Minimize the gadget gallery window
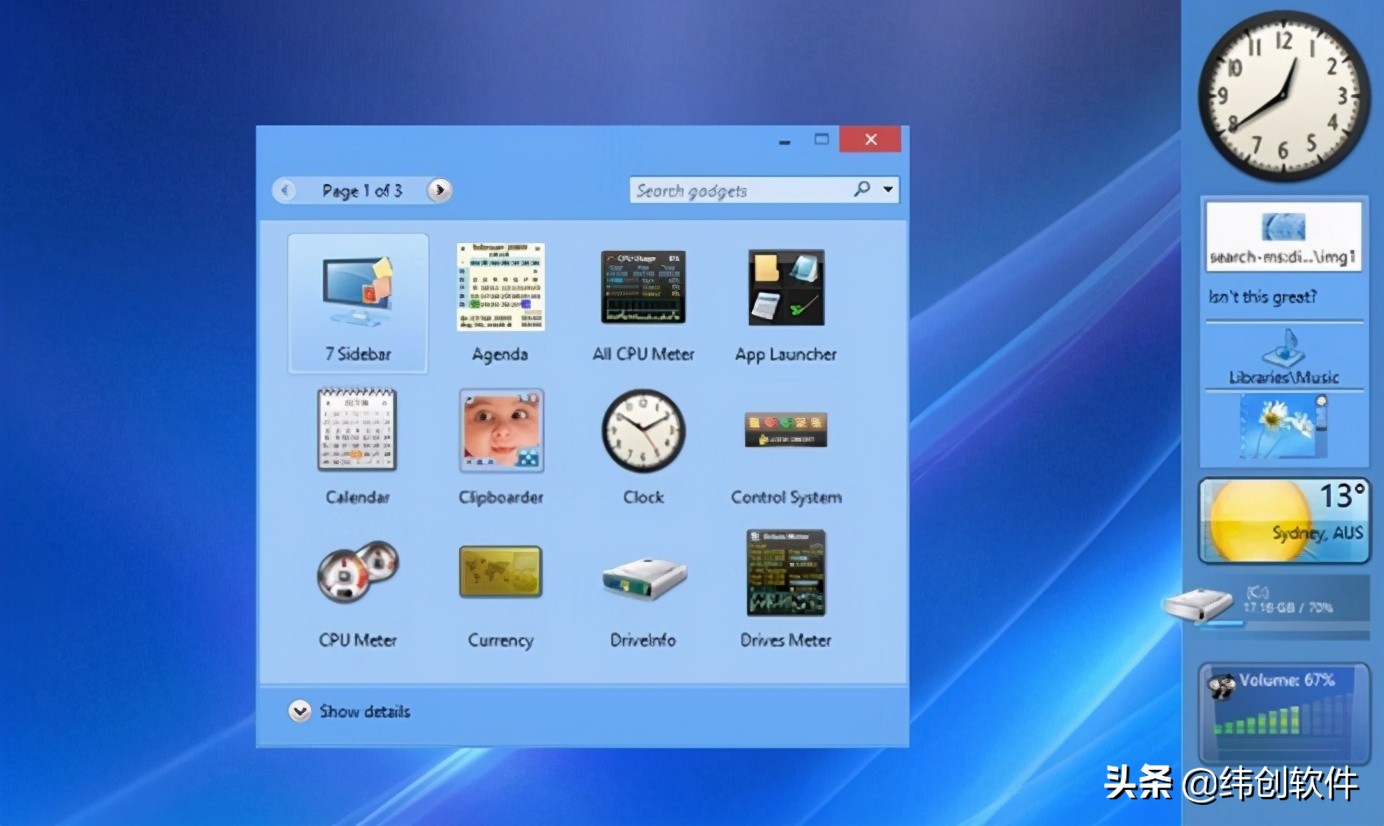 [x=785, y=141]
